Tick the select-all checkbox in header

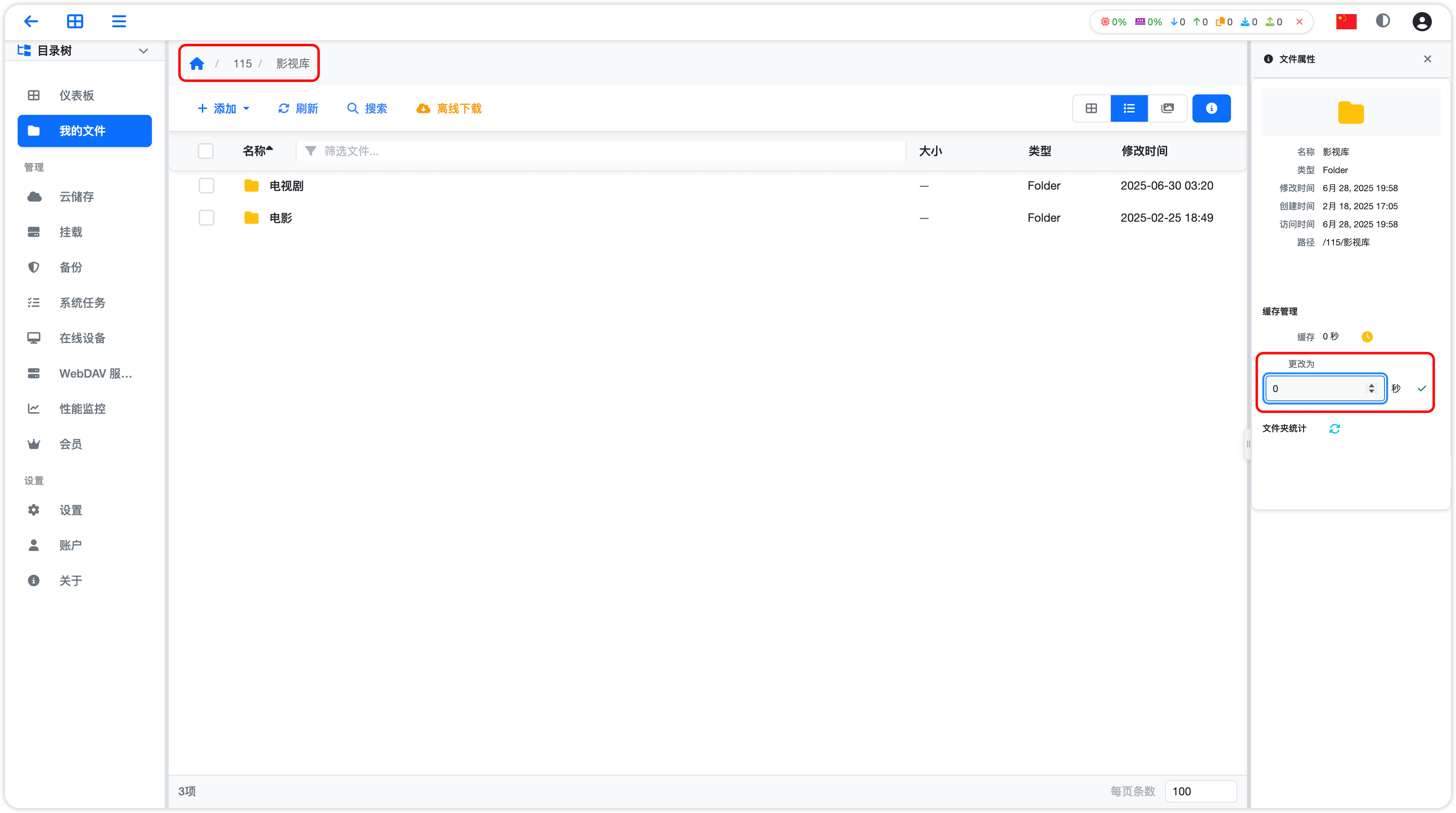(206, 151)
